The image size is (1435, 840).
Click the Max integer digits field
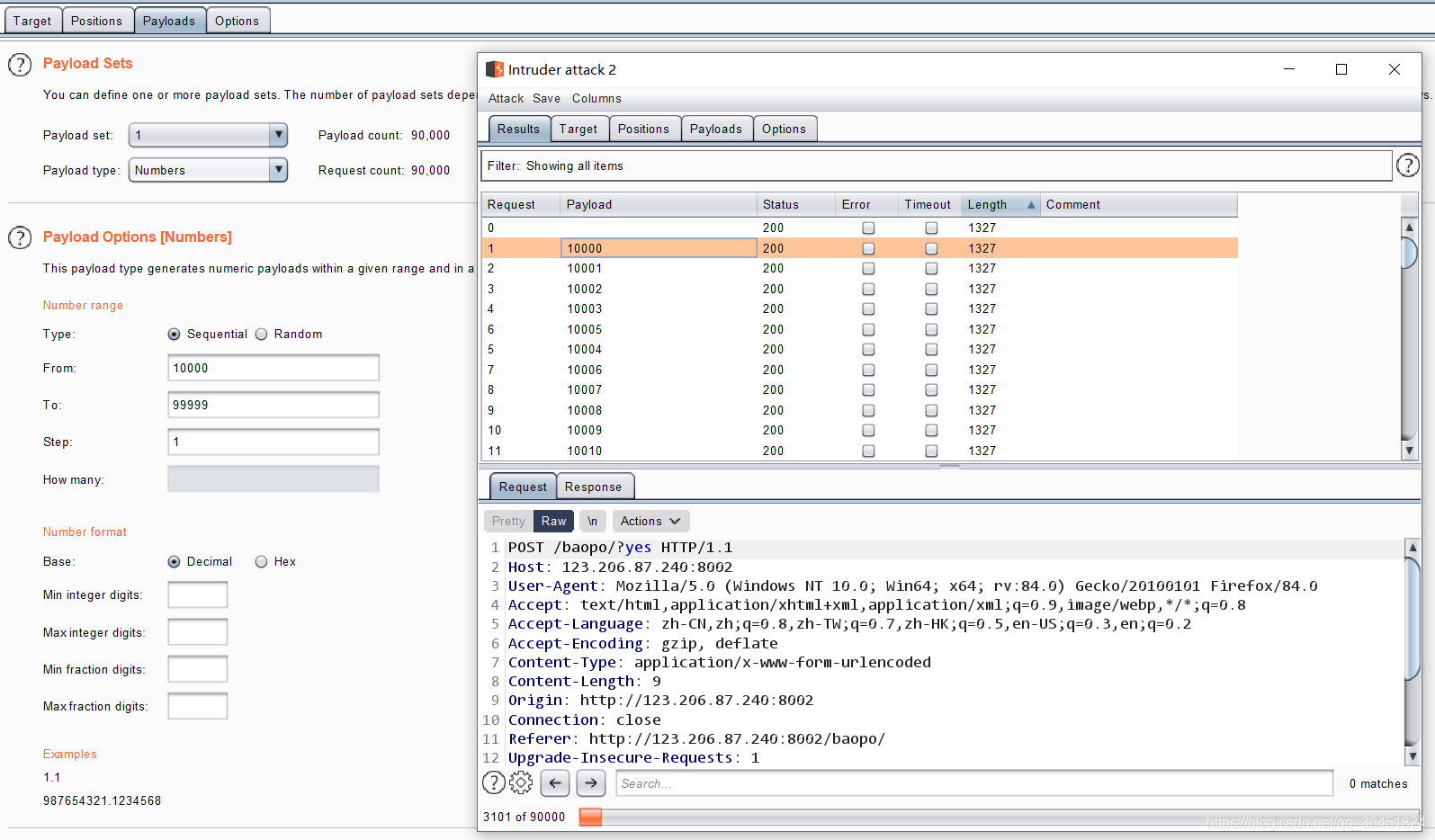pos(198,632)
